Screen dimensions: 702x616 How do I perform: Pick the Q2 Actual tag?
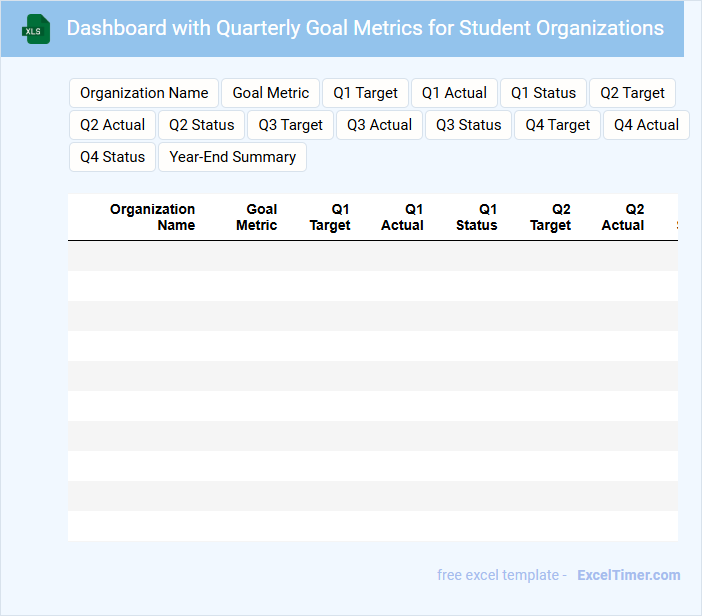click(x=112, y=125)
